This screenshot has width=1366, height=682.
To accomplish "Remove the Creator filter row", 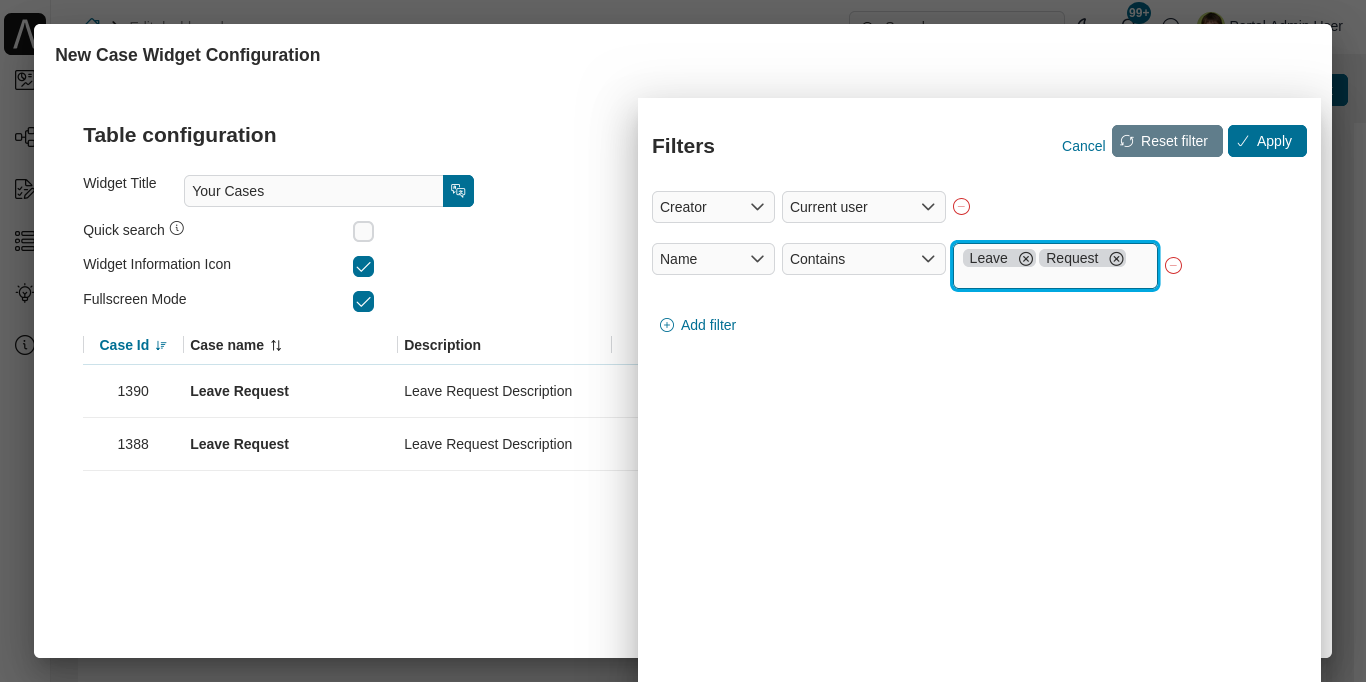I will tap(961, 207).
